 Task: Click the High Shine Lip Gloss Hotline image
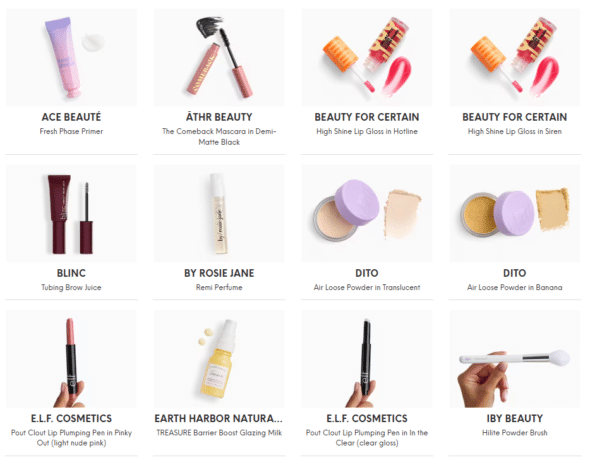click(x=367, y=58)
